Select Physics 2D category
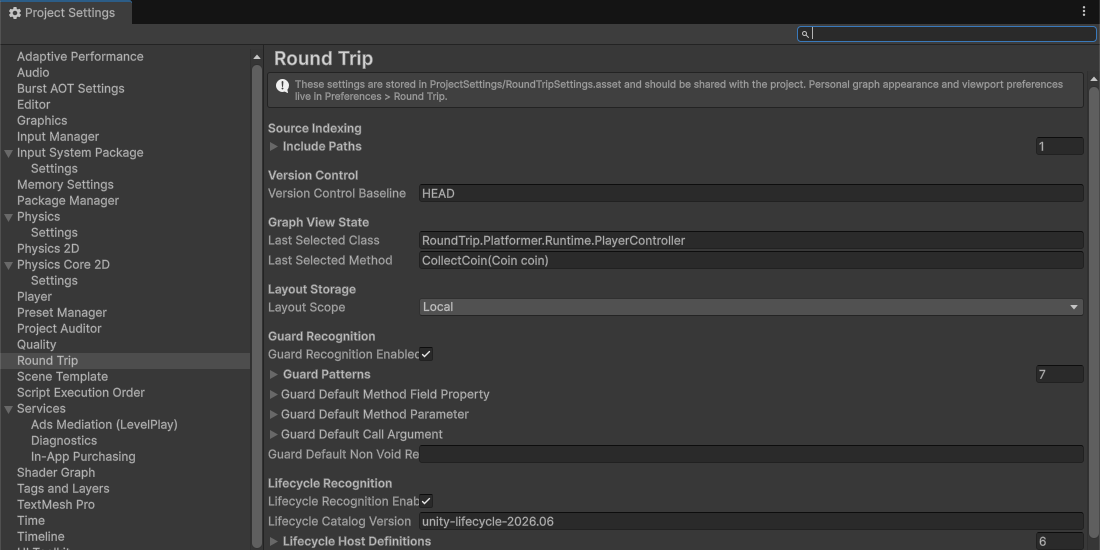Viewport: 1100px width, 550px height. (48, 248)
